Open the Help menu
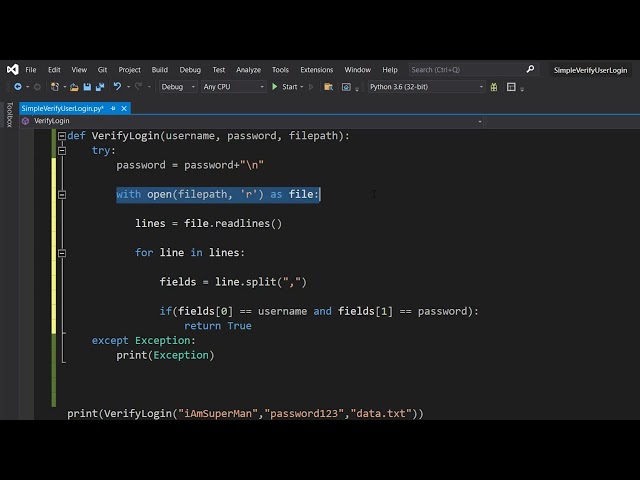 click(x=389, y=70)
